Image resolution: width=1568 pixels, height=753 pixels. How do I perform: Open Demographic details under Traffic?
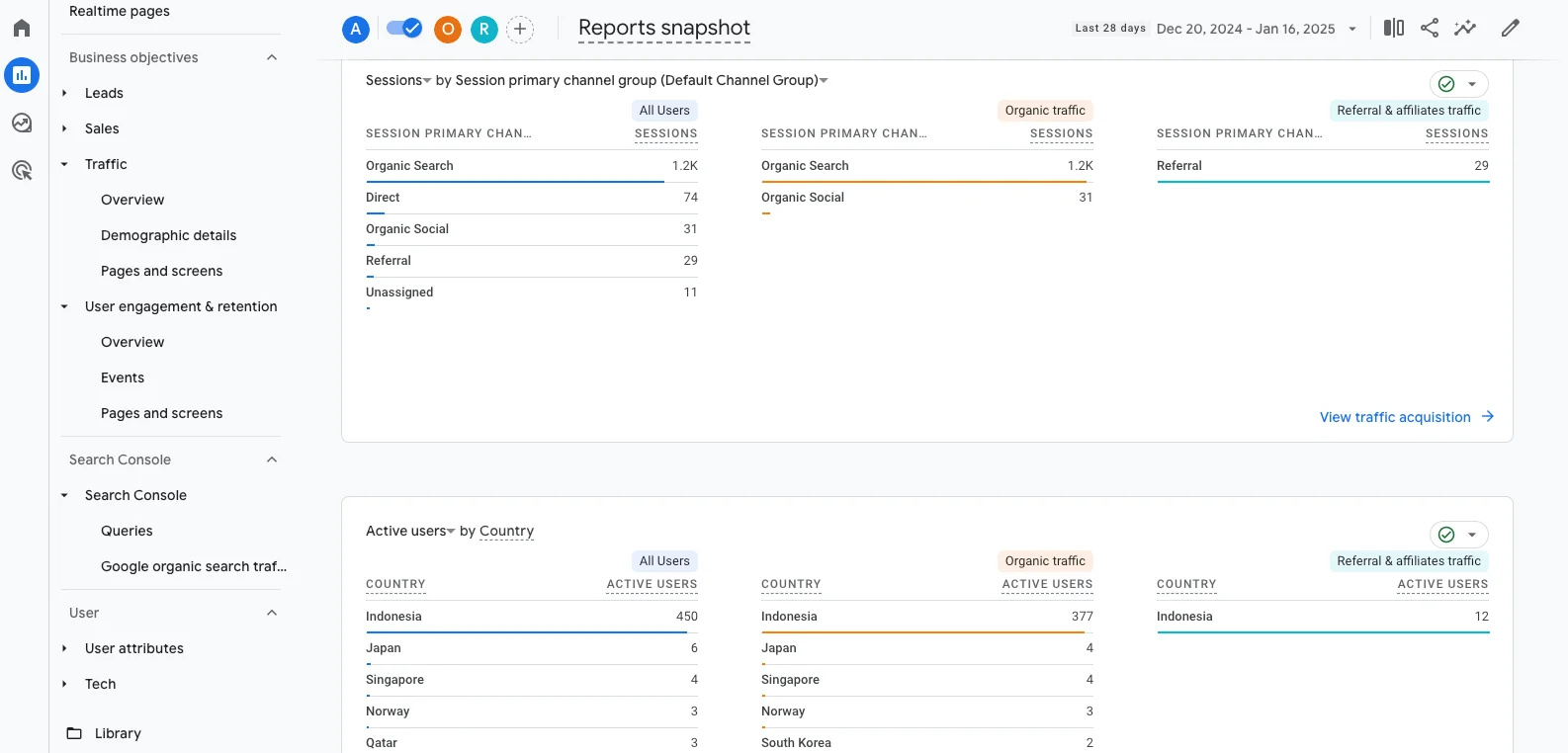pos(168,235)
